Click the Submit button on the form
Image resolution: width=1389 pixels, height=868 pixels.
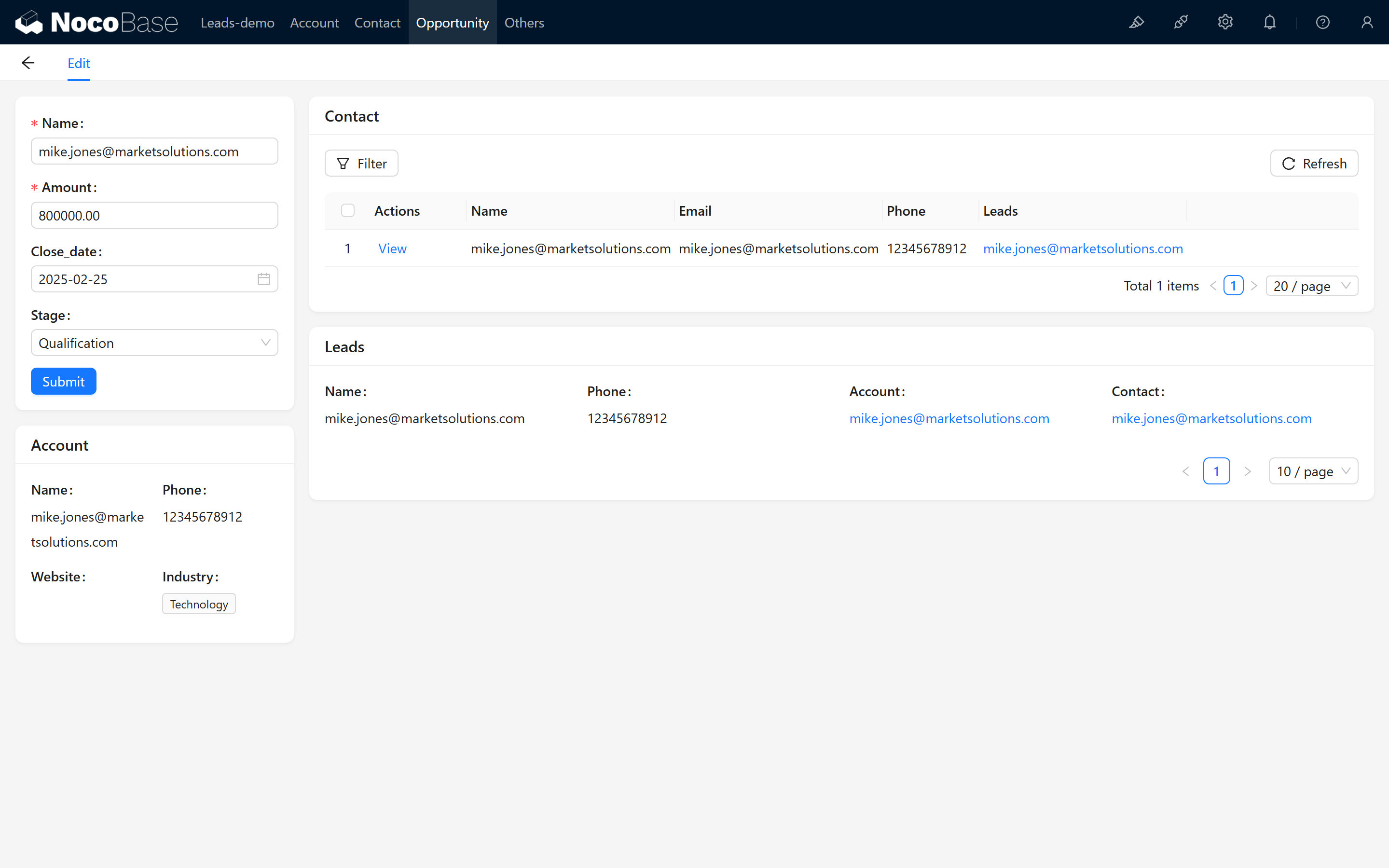(63, 381)
